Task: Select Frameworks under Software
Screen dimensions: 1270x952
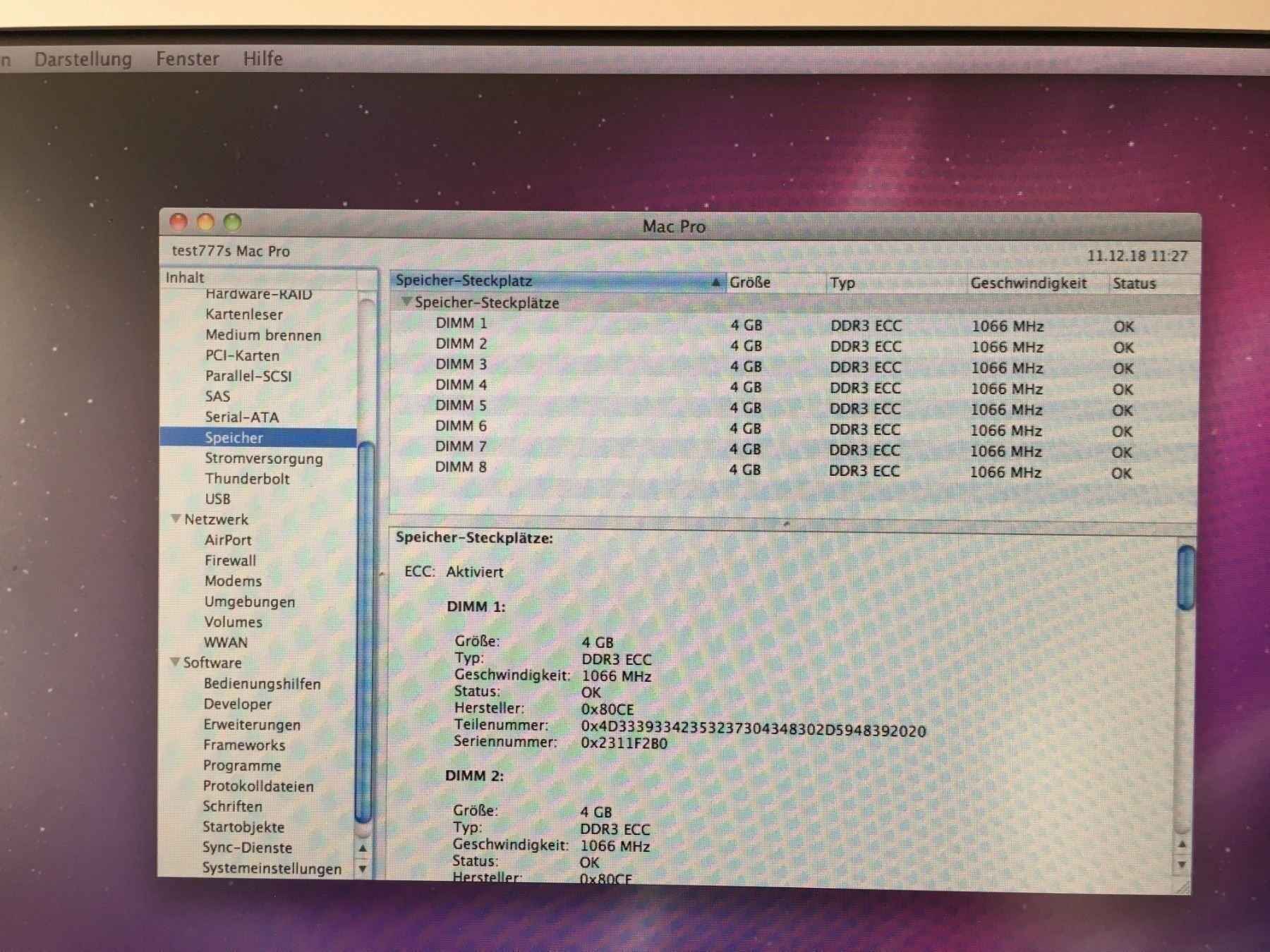Action: (244, 745)
